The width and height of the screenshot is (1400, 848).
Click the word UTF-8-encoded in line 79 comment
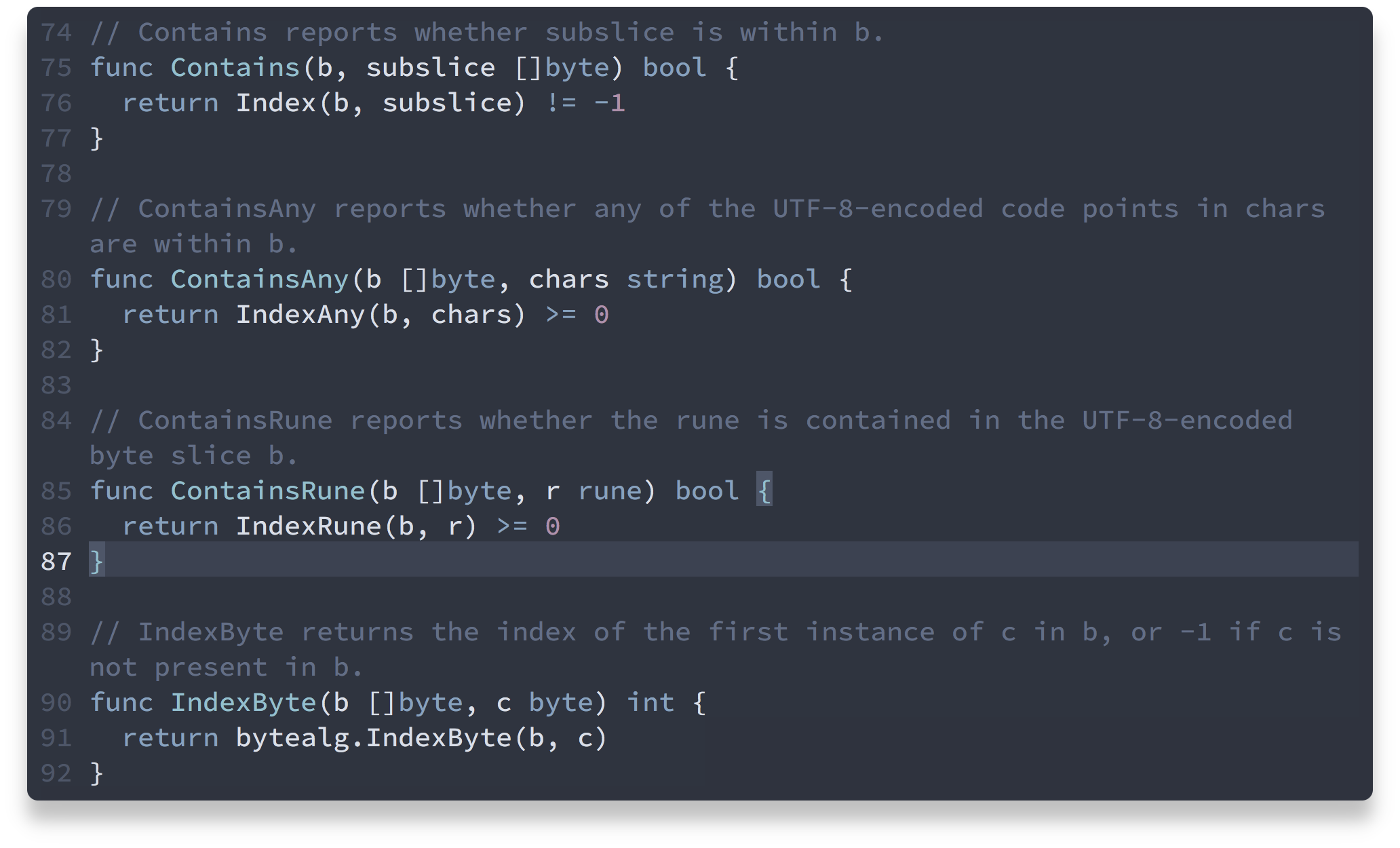pos(878,208)
